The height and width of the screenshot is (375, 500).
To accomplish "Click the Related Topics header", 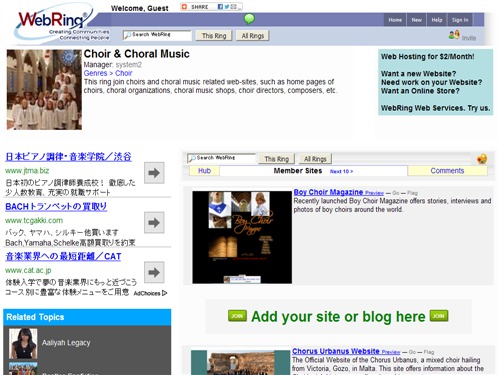I will (x=87, y=317).
